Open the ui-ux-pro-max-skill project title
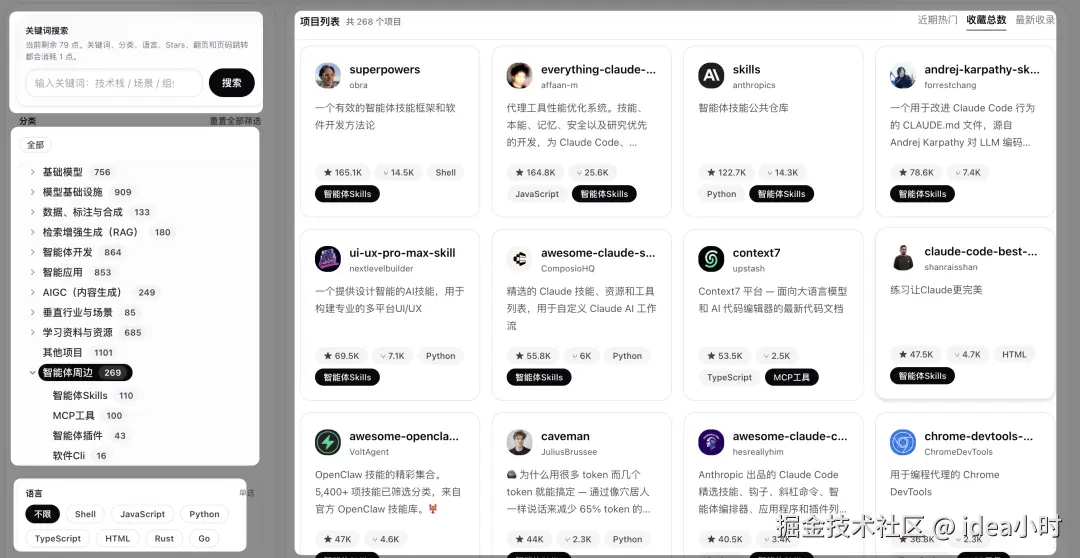This screenshot has width=1080, height=558. tap(402, 253)
